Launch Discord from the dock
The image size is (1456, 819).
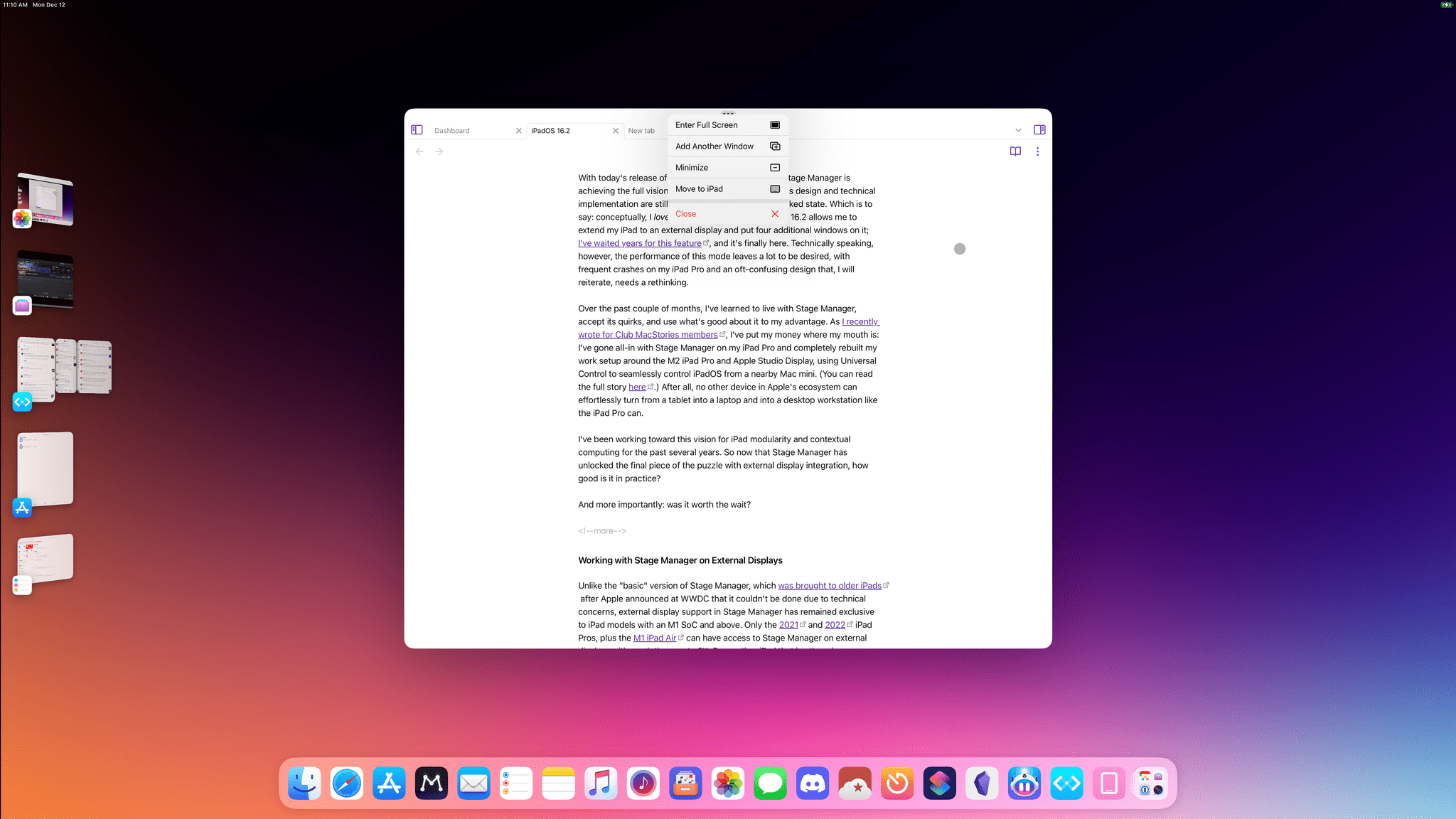[813, 783]
